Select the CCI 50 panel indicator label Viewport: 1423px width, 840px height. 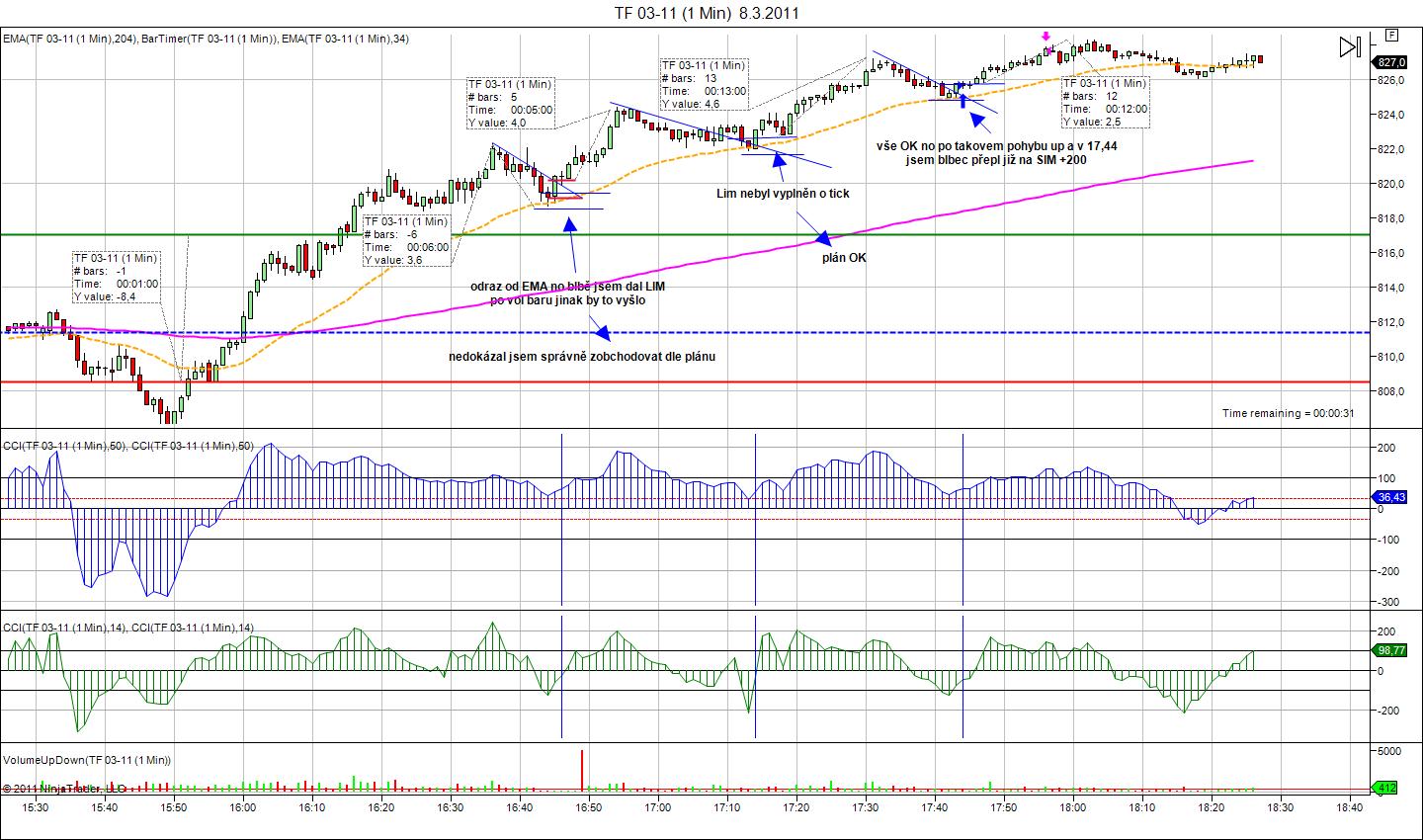tap(128, 446)
